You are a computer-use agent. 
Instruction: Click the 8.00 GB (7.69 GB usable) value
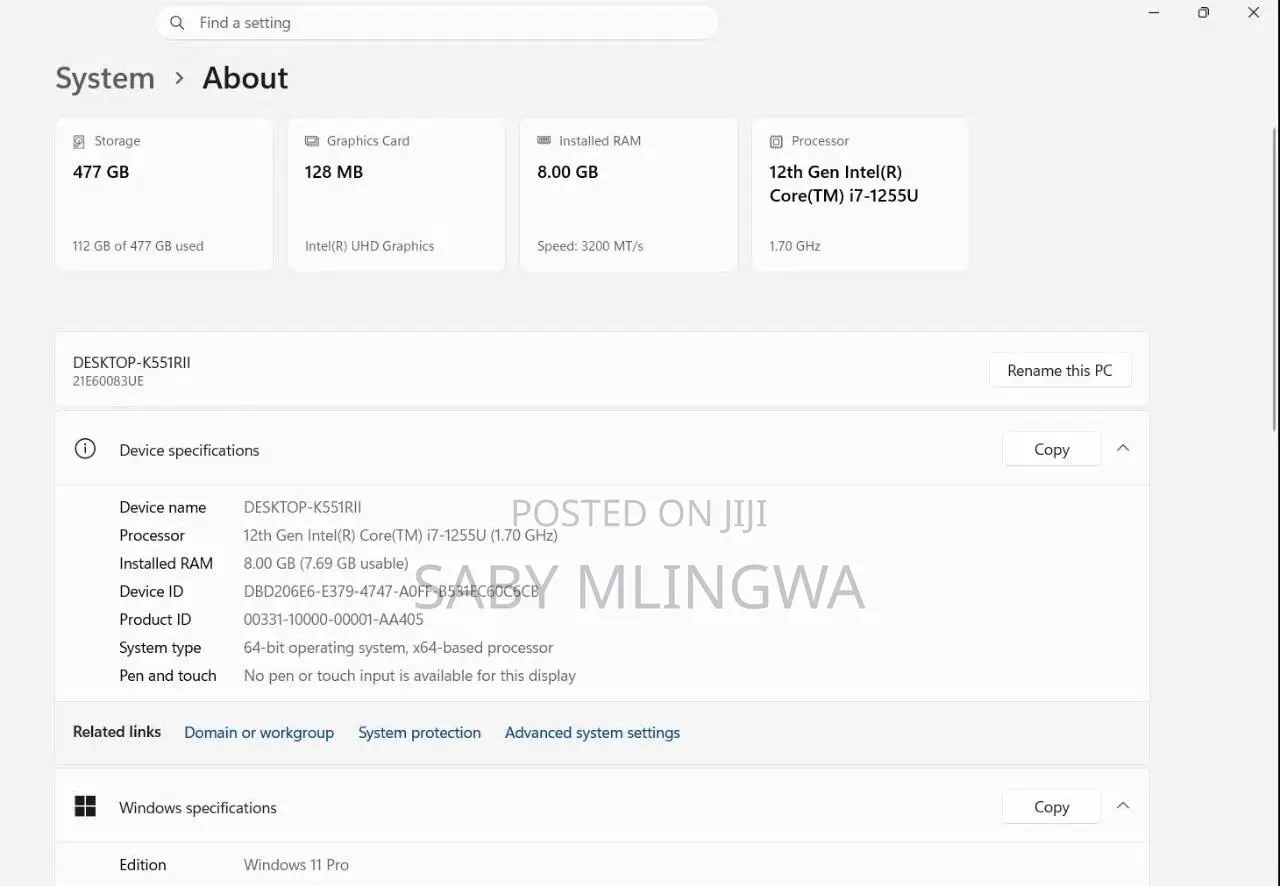pos(326,564)
